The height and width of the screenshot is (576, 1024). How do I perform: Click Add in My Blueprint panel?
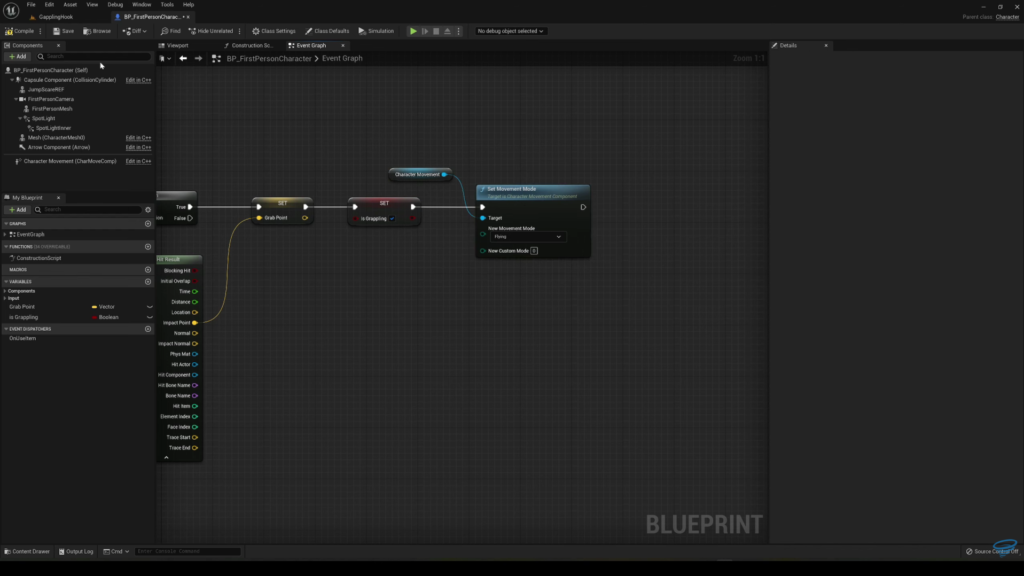coord(18,210)
